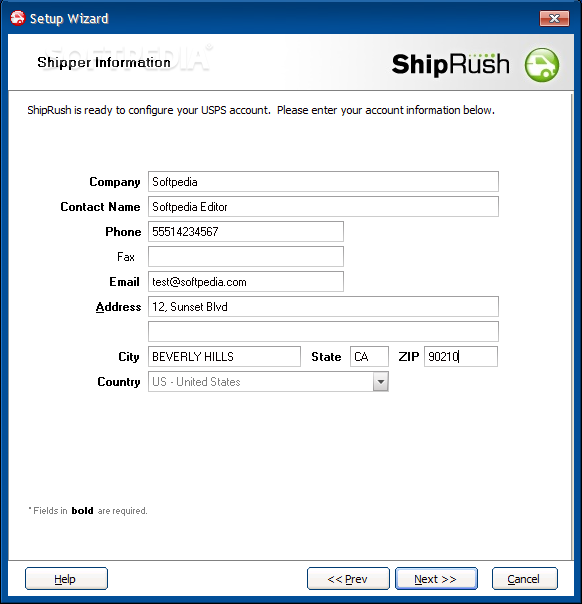The height and width of the screenshot is (604, 582).
Task: Click the City label
Action: click(x=129, y=357)
